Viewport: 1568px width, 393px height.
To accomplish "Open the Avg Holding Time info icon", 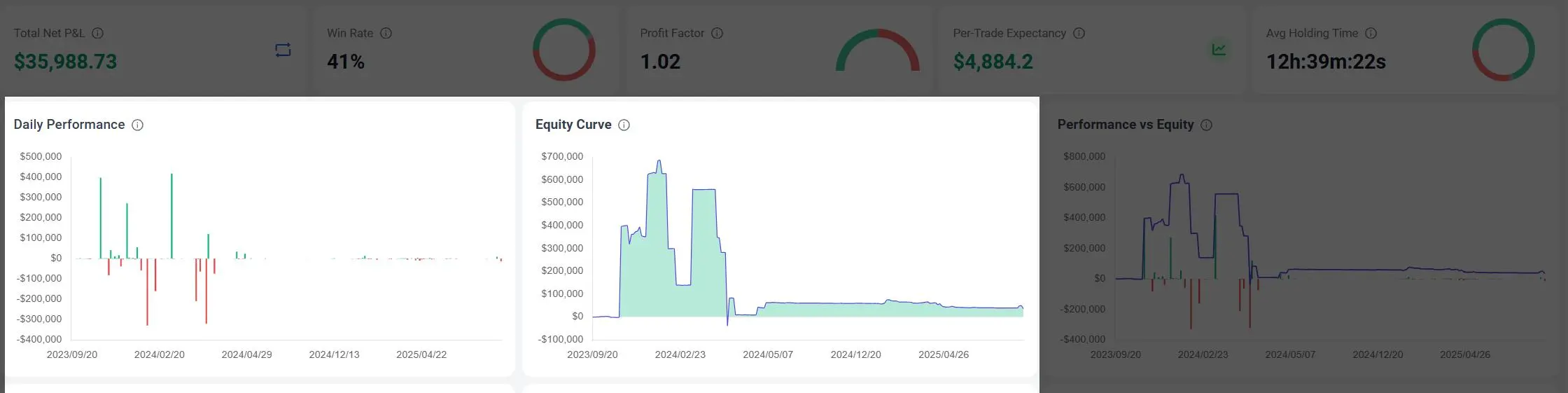I will tap(1371, 33).
